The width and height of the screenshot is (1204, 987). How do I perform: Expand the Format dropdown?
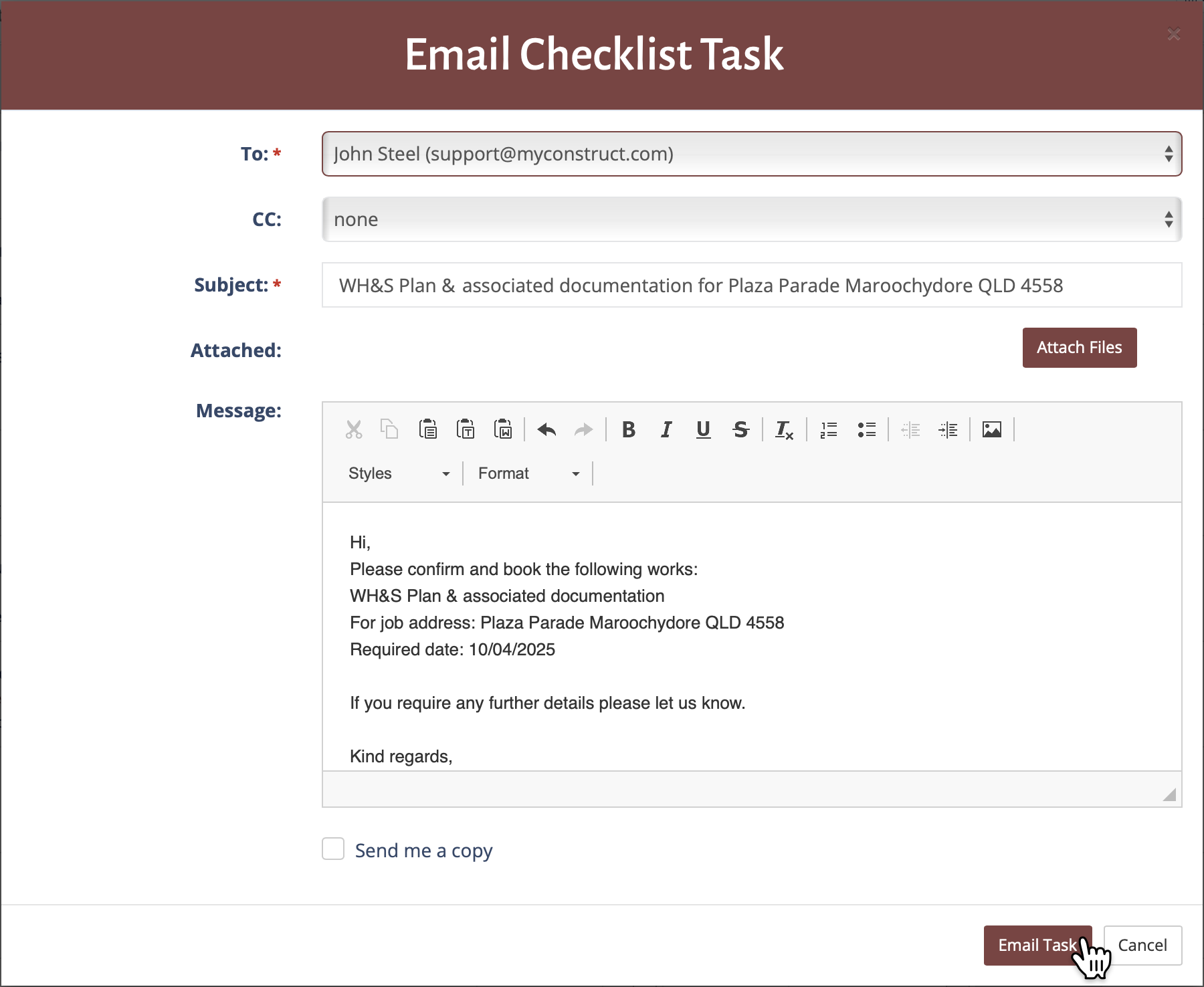click(528, 473)
